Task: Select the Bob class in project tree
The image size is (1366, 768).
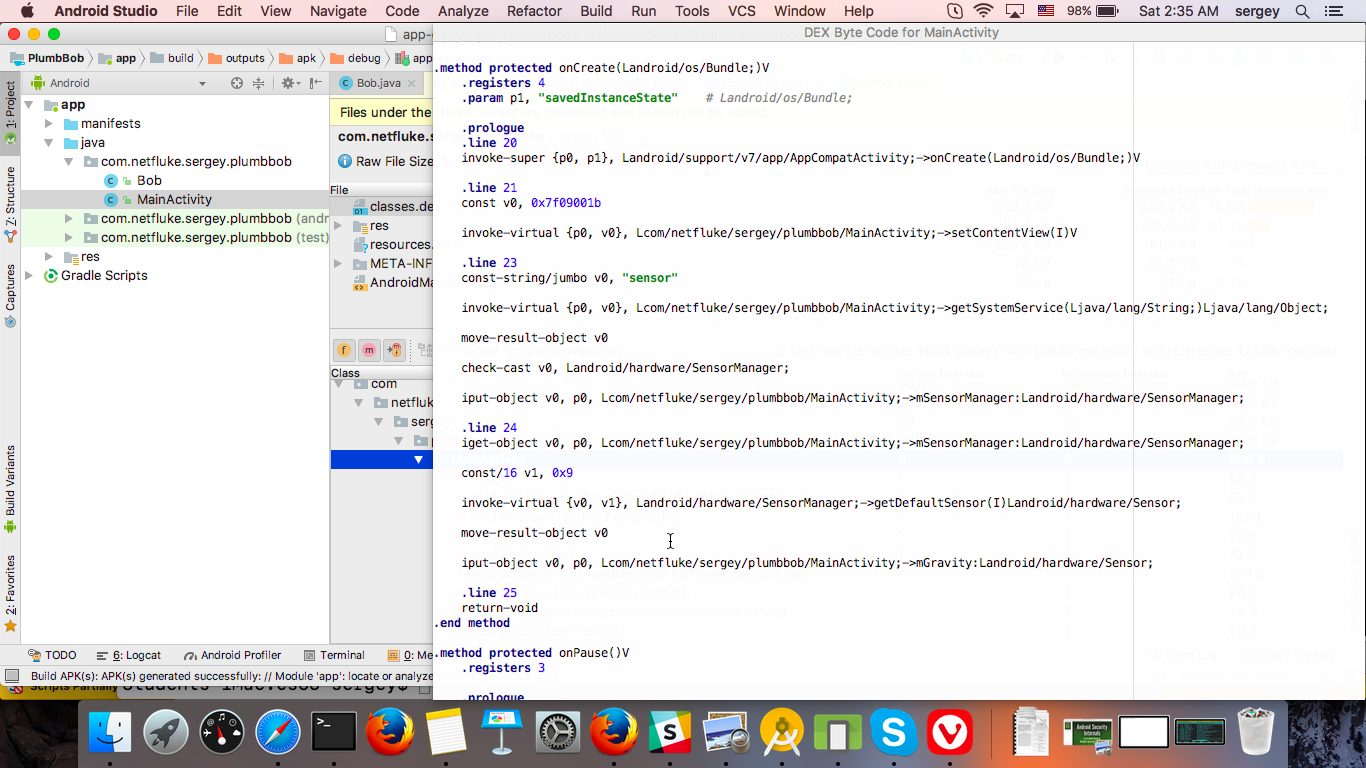Action: click(x=149, y=181)
